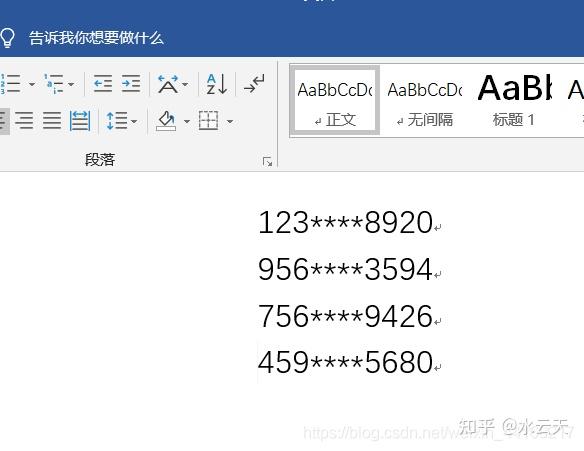Open line spacing dropdown arrow
This screenshot has height=451, width=584.
pos(134,121)
